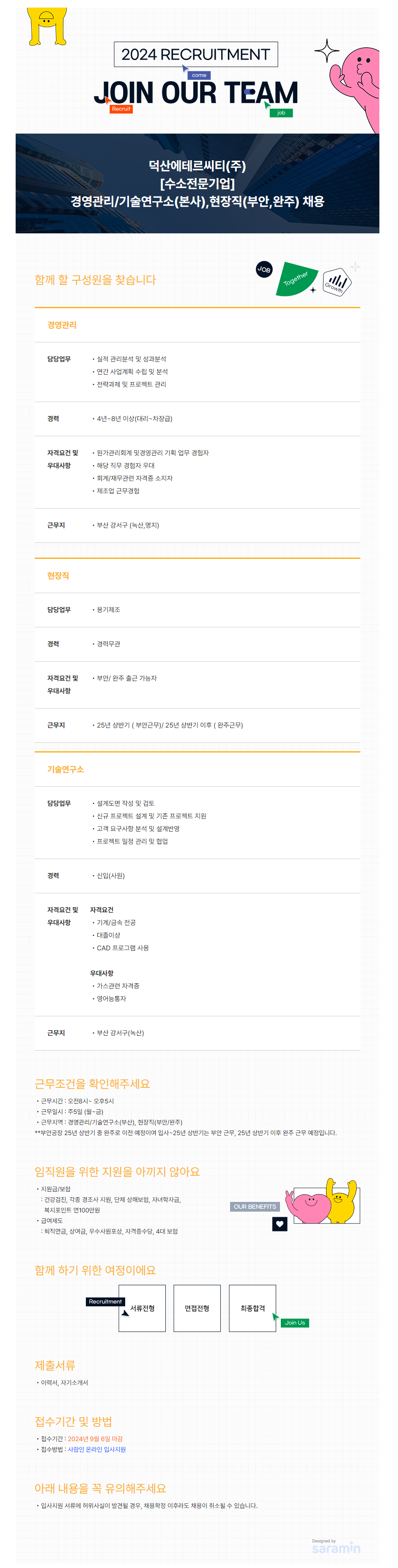Click the black Recruitment label tag
The width and height of the screenshot is (398, 1568).
pyautogui.click(x=104, y=1301)
